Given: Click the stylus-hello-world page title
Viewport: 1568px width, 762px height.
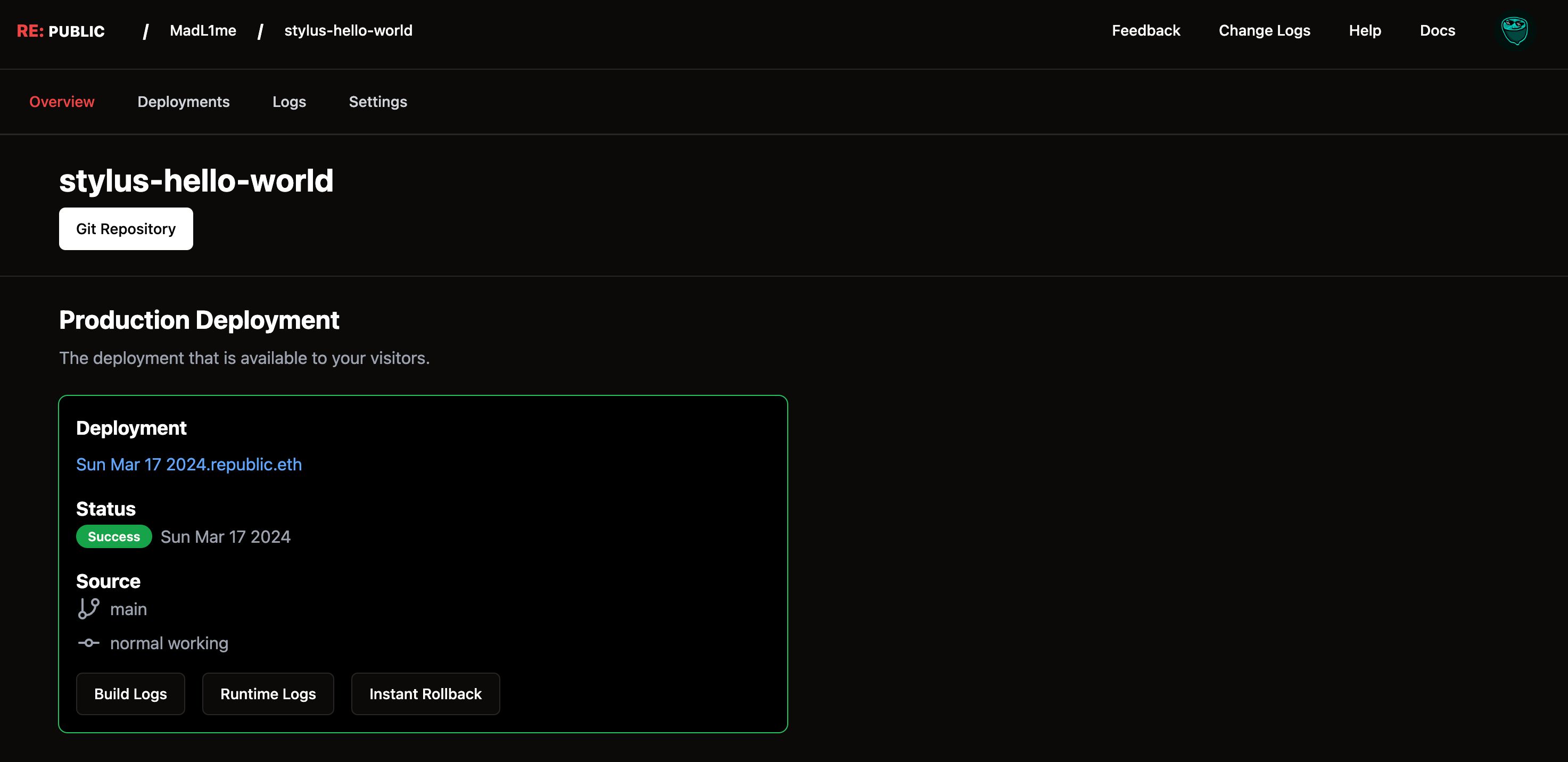Looking at the screenshot, I should (196, 181).
